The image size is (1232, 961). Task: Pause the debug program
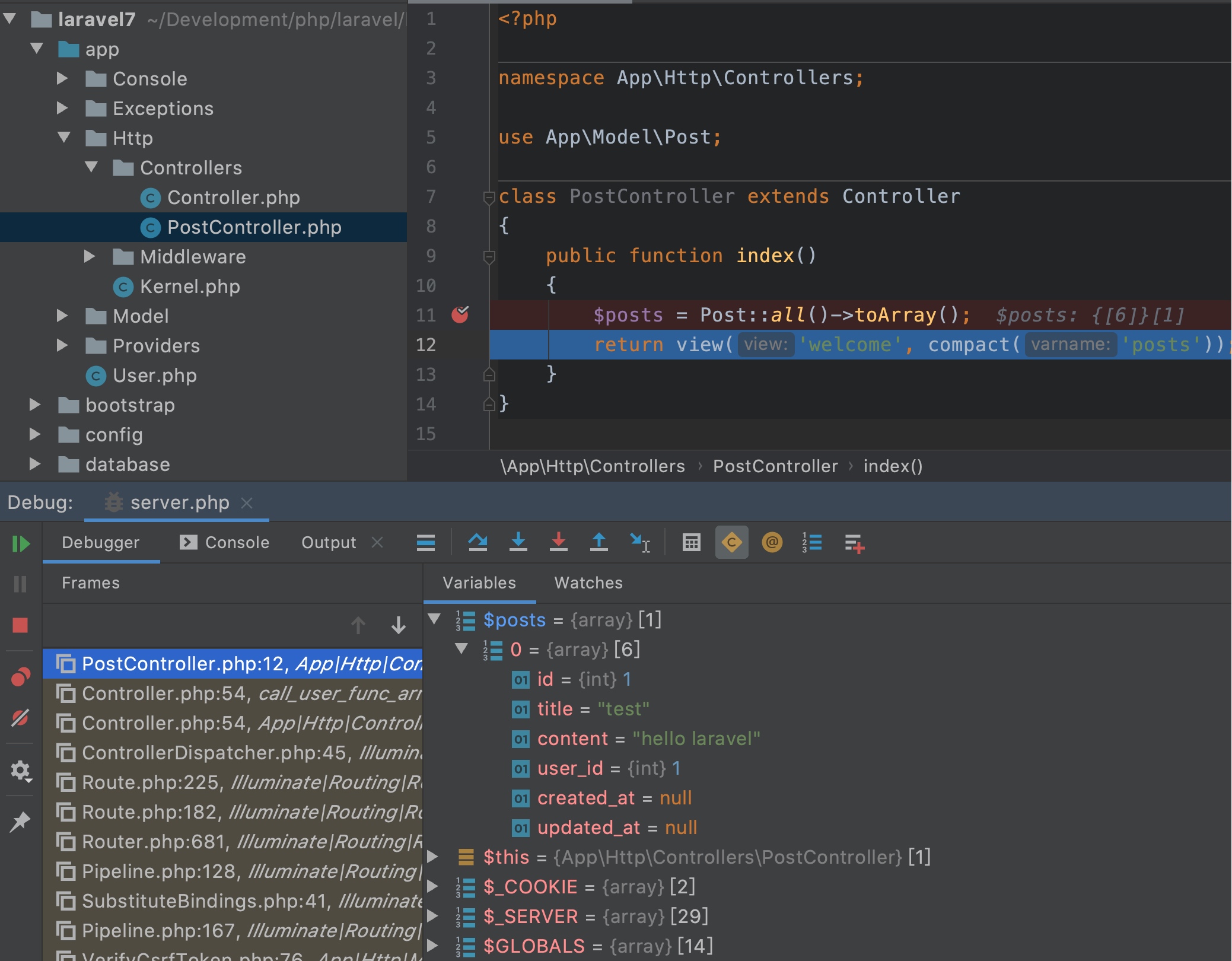coord(20,584)
